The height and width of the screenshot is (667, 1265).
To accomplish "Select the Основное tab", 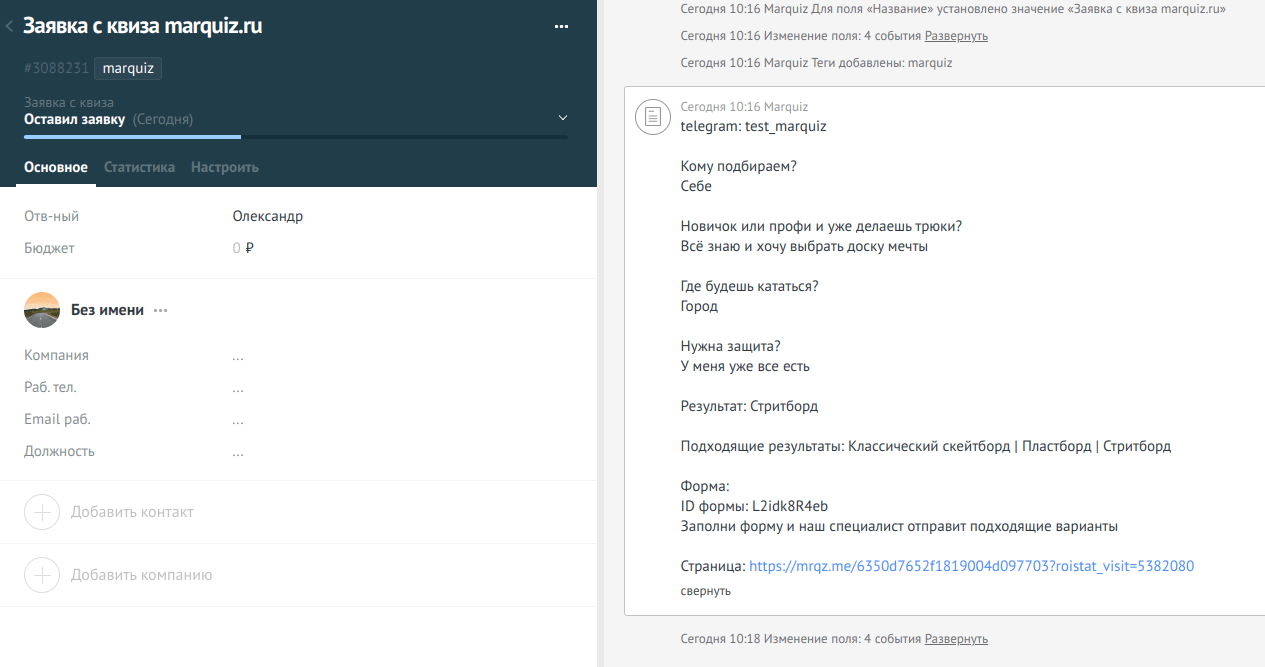I will [56, 167].
